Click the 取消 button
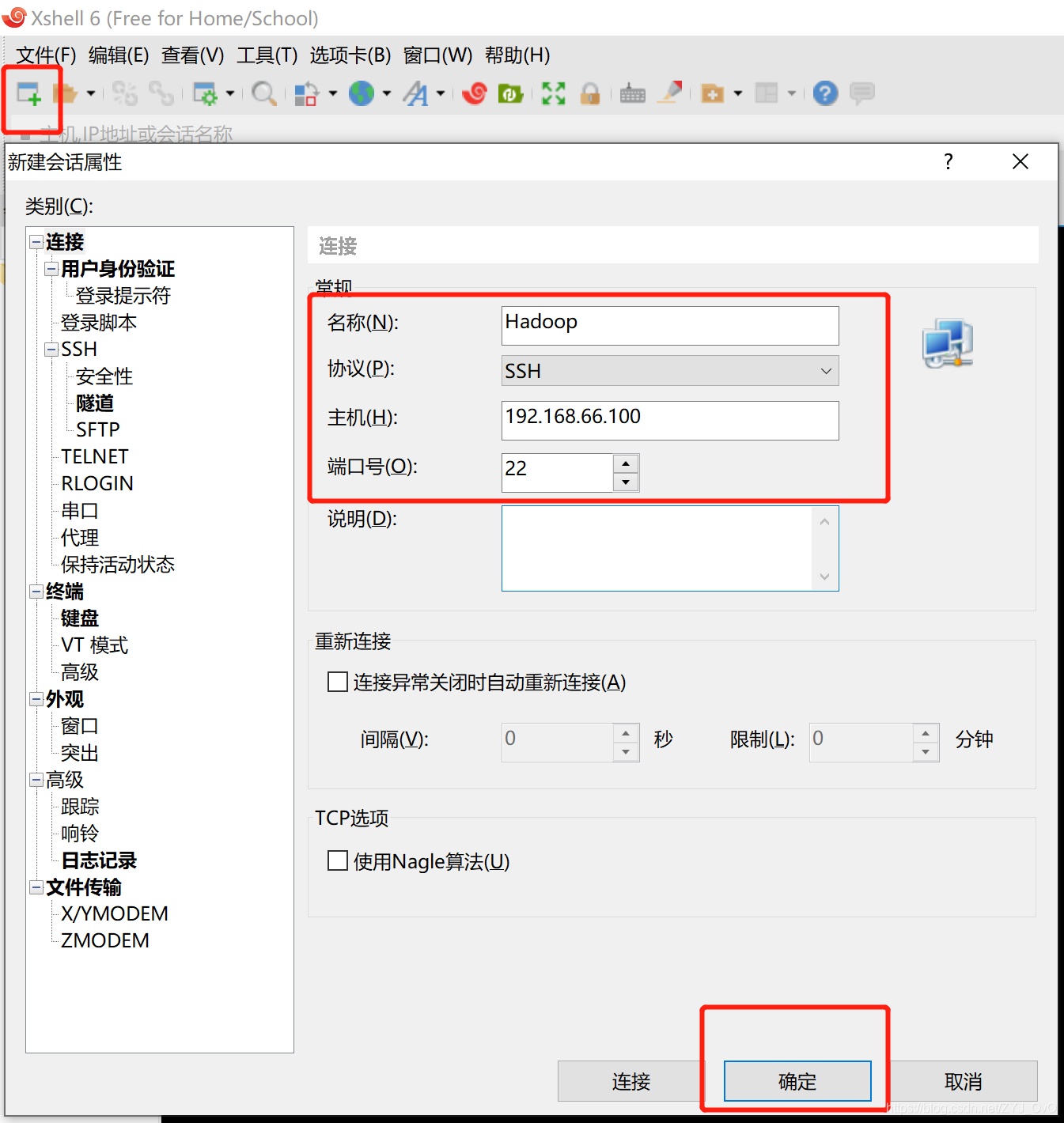1064x1123 pixels. 964,1081
